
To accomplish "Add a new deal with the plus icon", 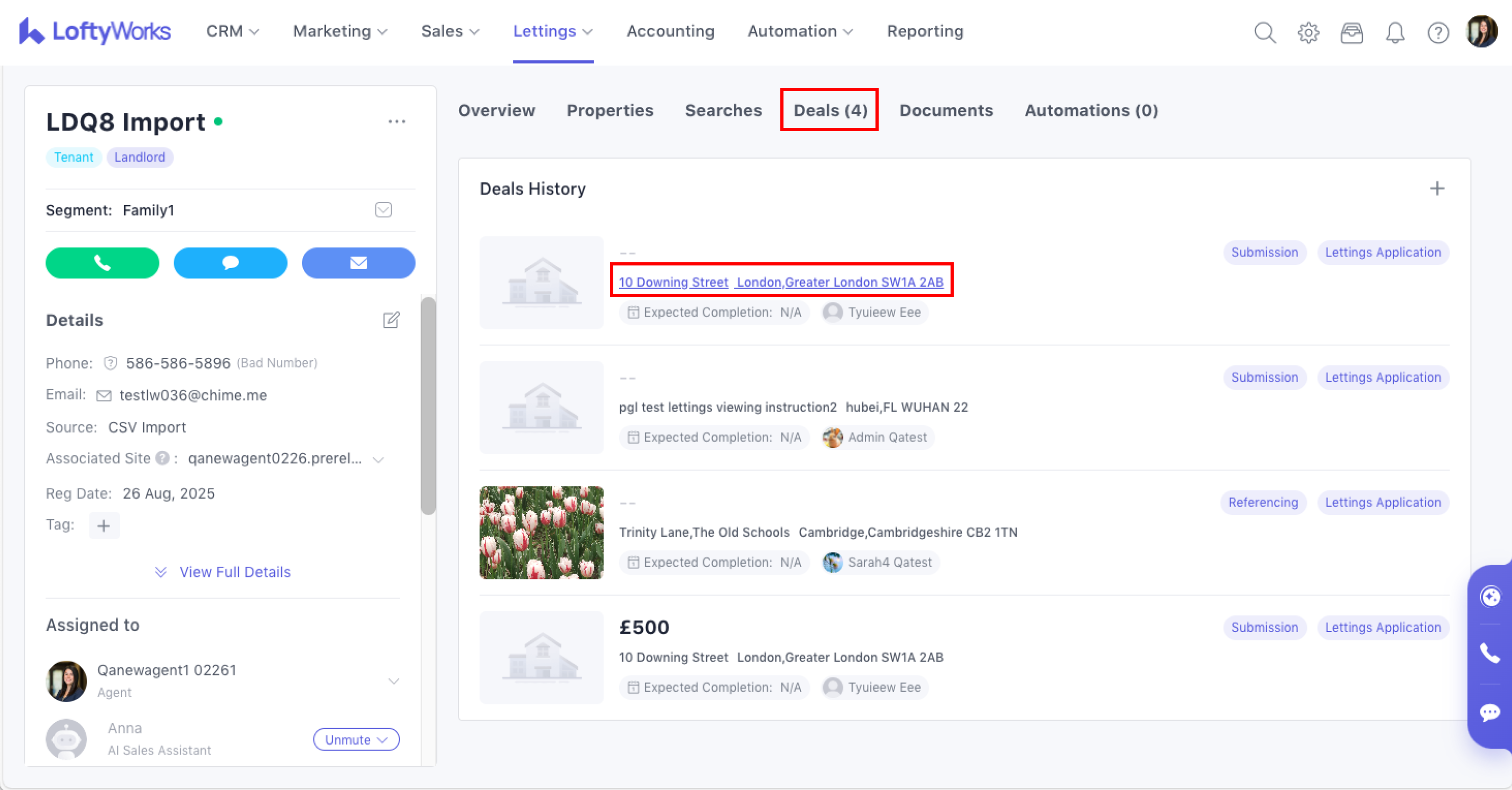I will click(1437, 188).
